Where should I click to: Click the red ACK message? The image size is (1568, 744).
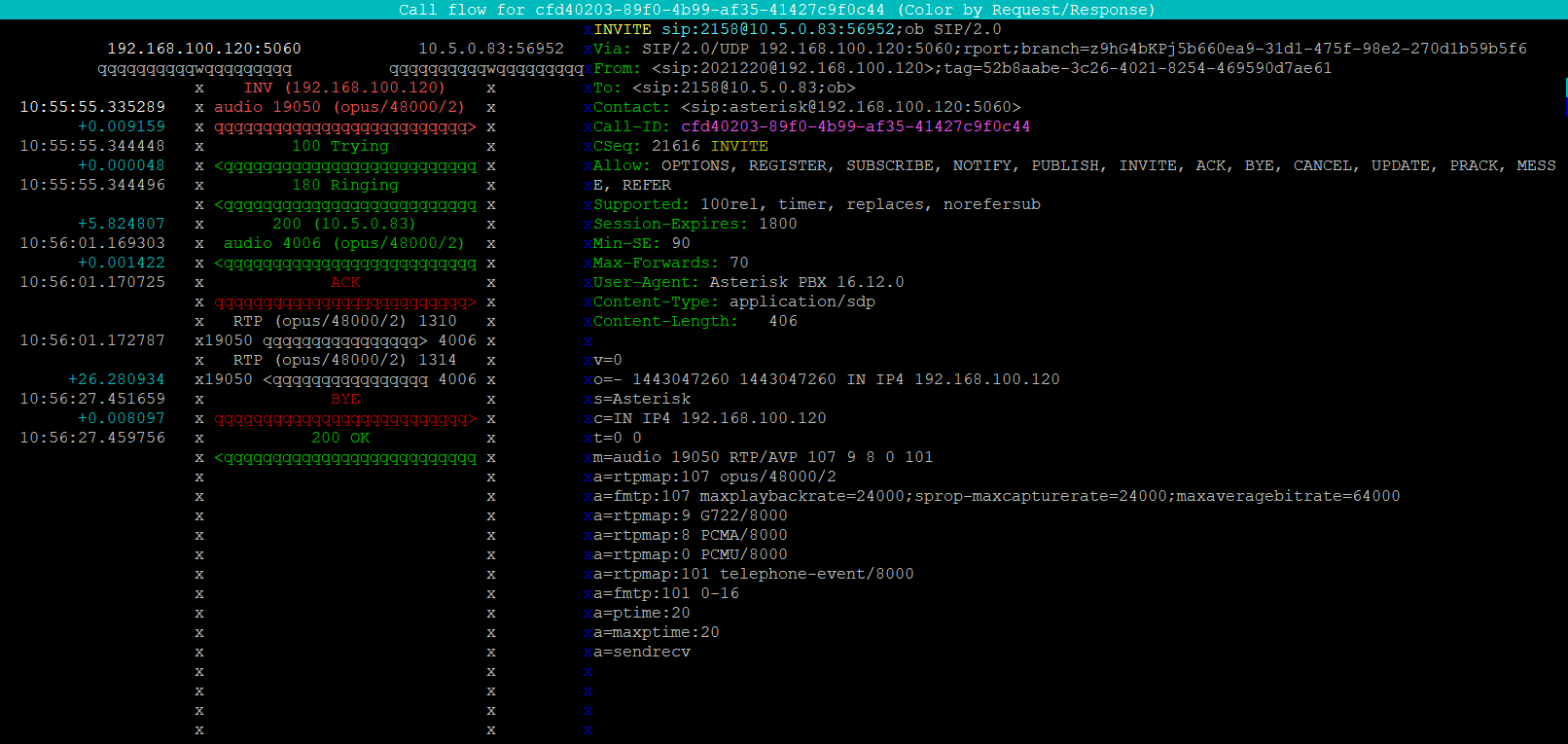[344, 282]
